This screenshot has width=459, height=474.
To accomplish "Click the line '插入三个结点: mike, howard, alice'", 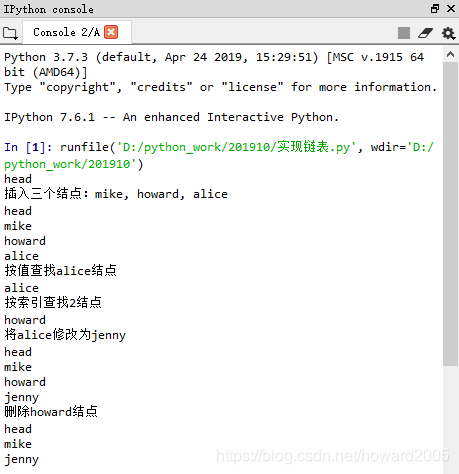I will (x=116, y=194).
